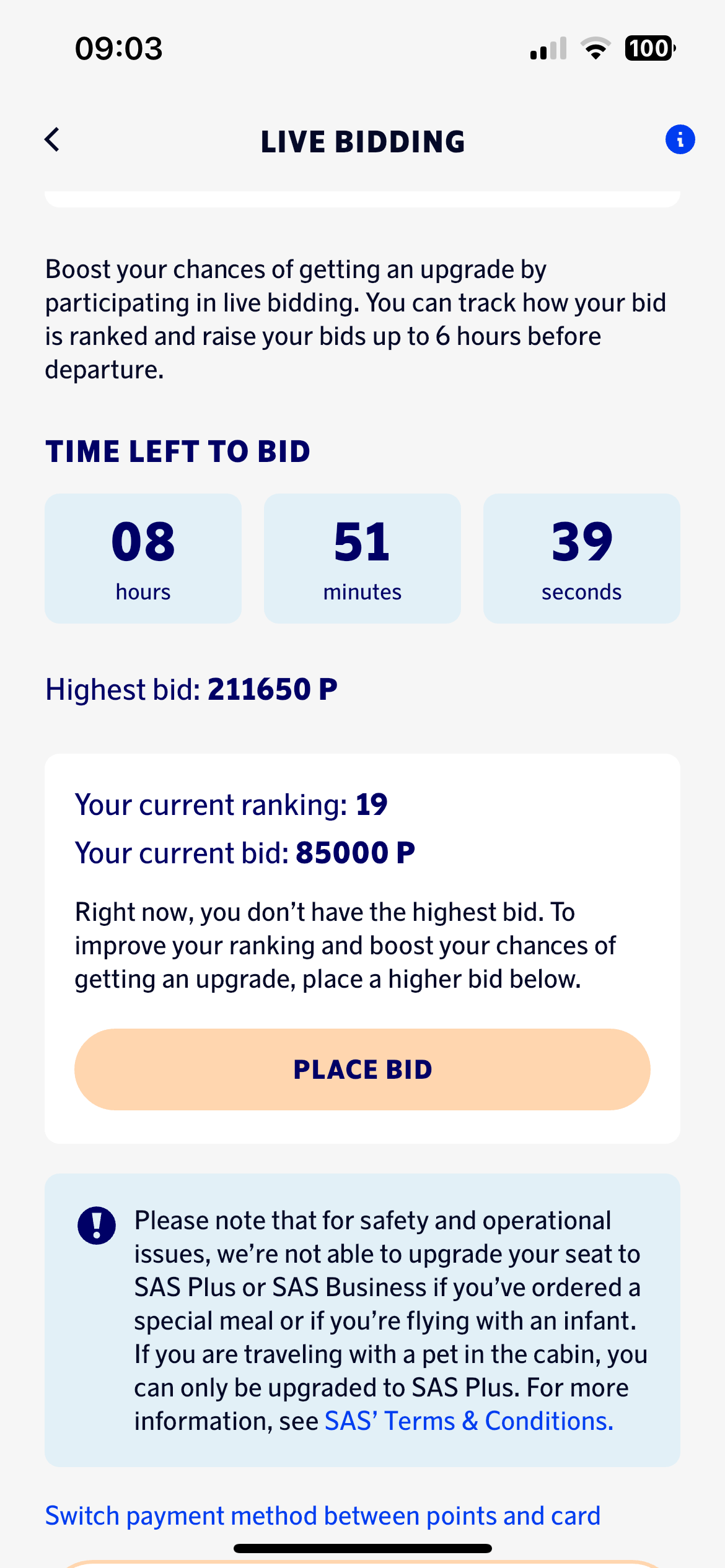Tap the battery indicator showing 100
This screenshot has width=725, height=1568.
click(649, 48)
